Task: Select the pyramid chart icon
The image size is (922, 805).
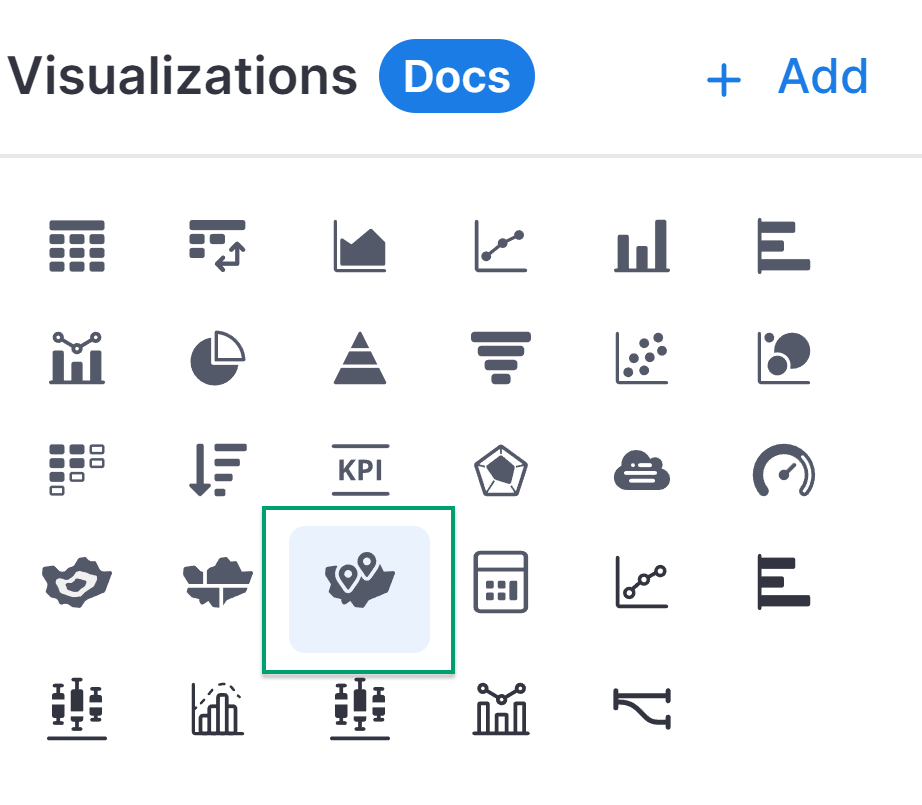Action: coord(360,358)
